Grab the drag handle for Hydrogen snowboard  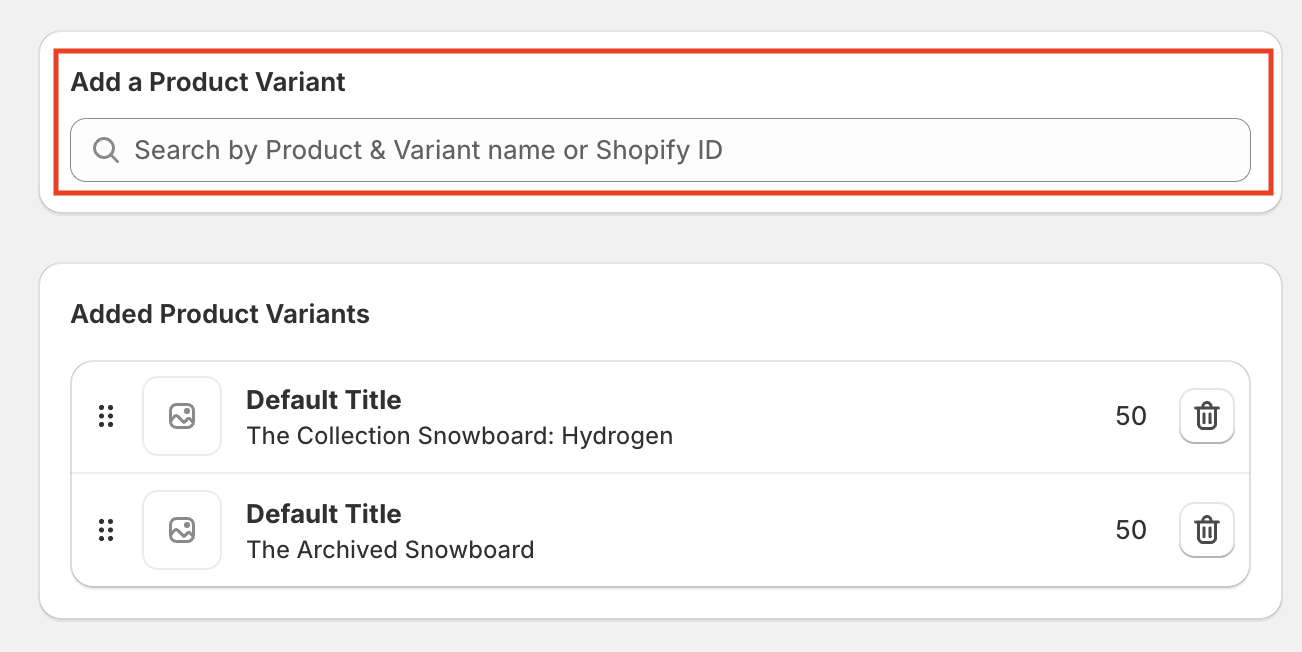[x=106, y=416]
